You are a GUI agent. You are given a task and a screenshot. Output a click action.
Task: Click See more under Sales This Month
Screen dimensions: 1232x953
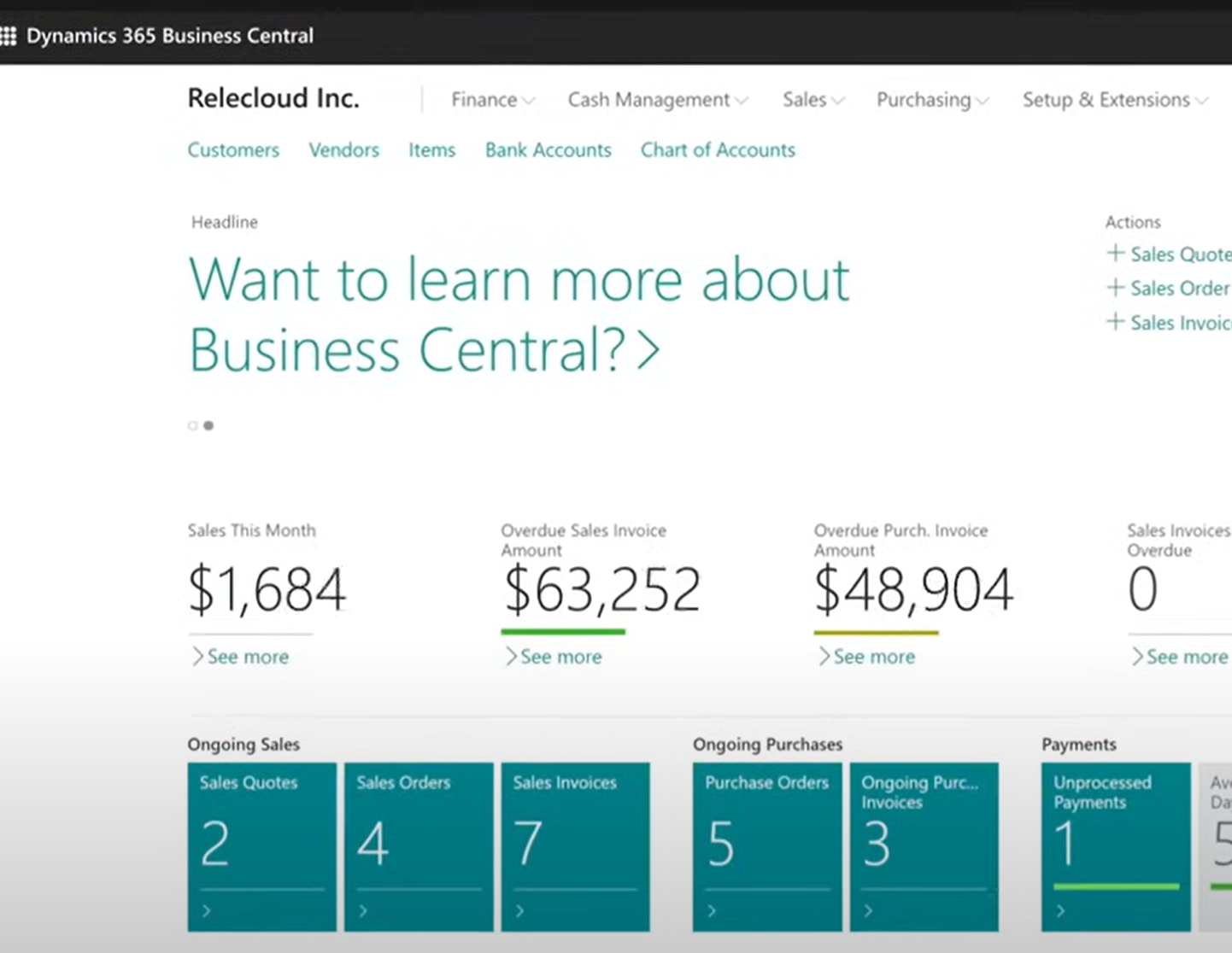coord(247,657)
